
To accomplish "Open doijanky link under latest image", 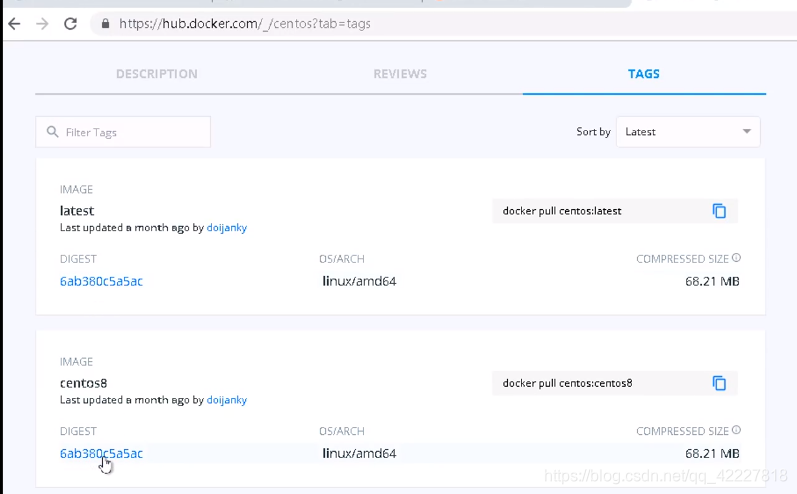I will click(227, 228).
